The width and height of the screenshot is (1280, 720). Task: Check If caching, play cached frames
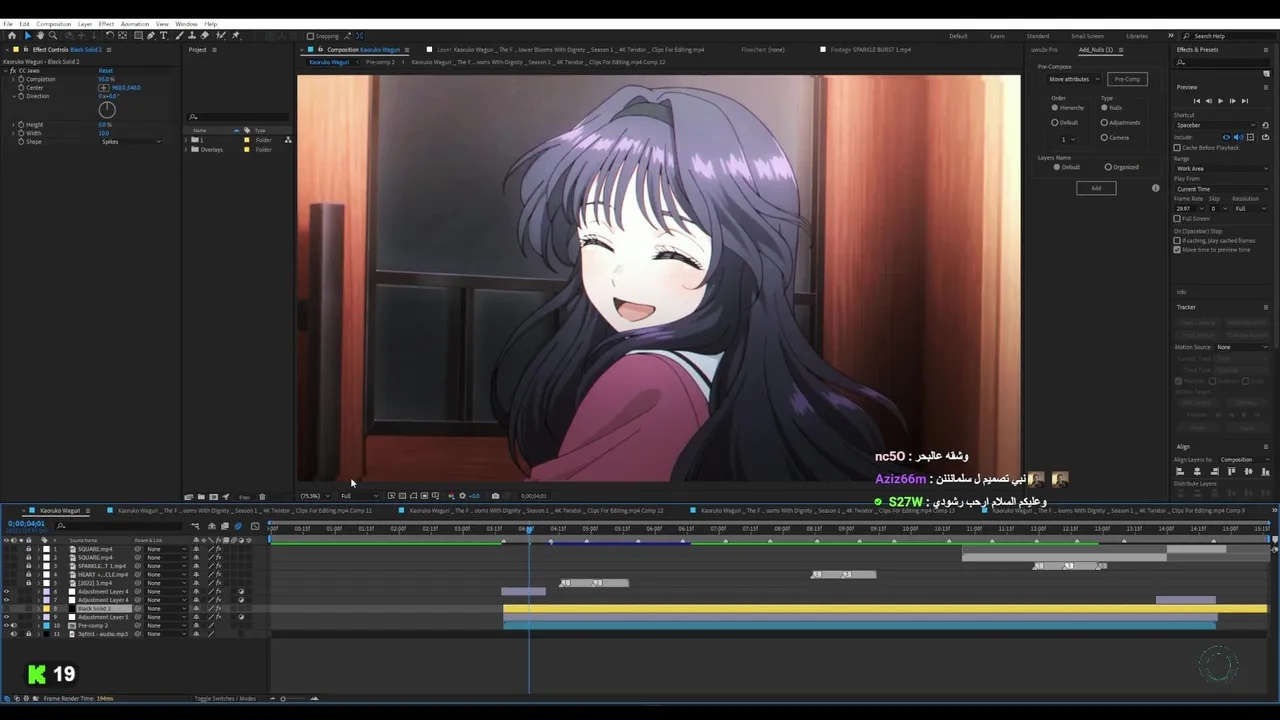(x=1177, y=240)
